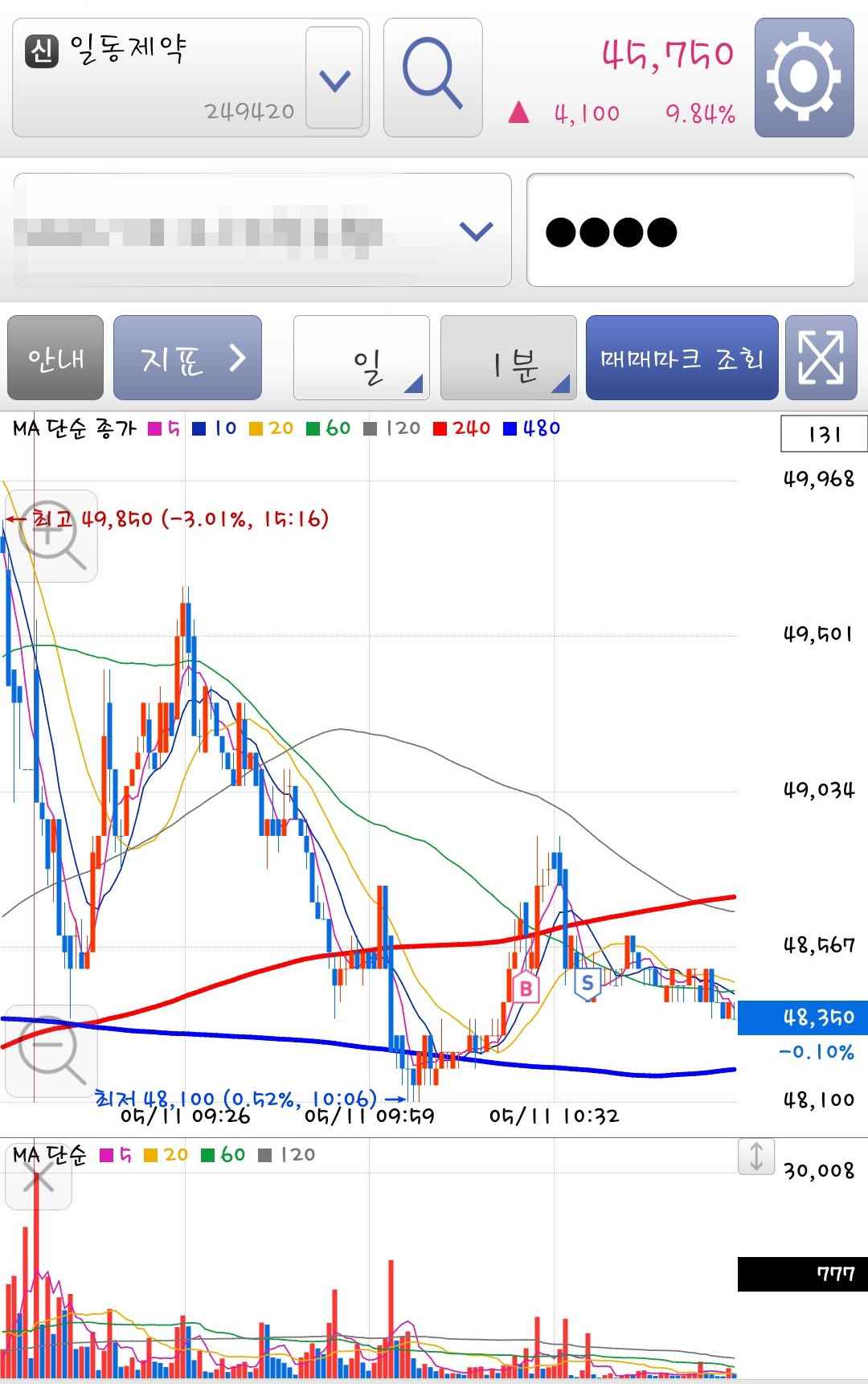Select MA 5 pink legend swatch
The height and width of the screenshot is (1384, 868).
[154, 429]
